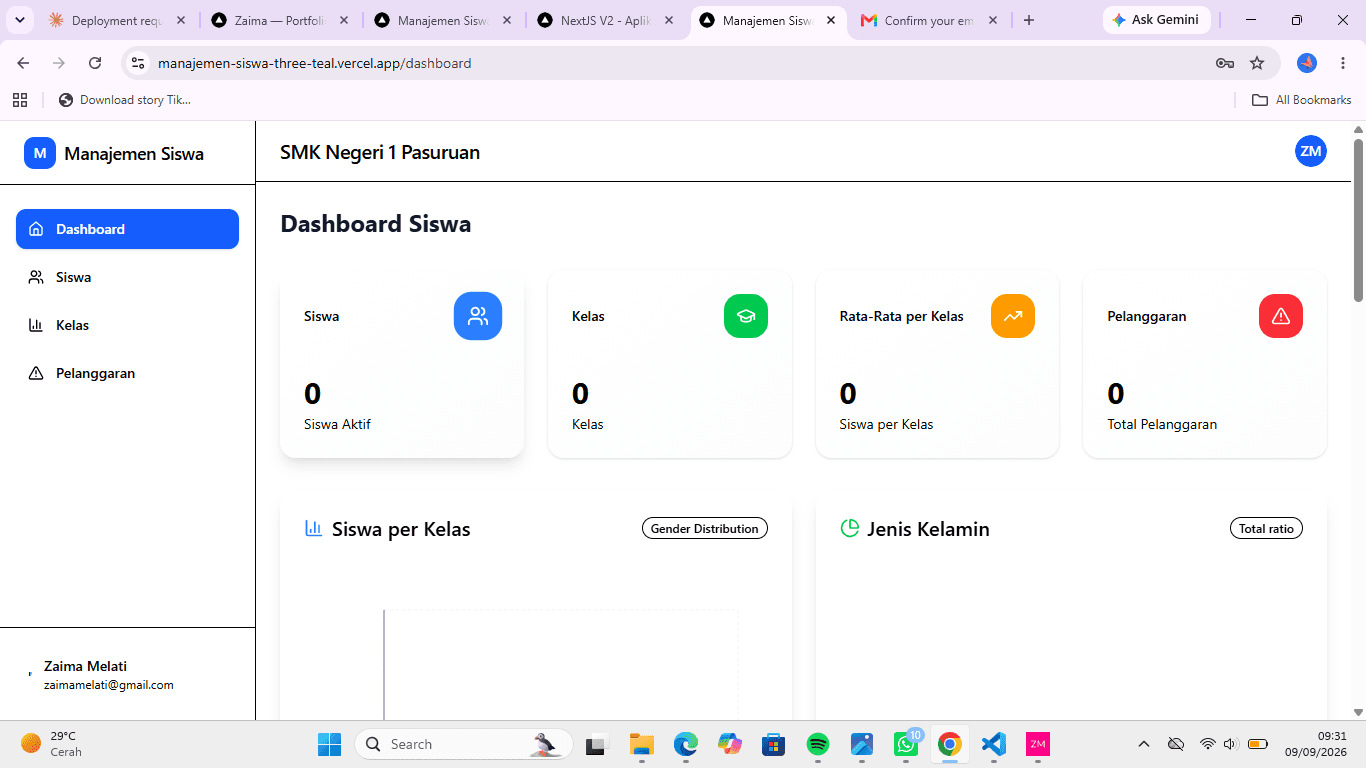1366x768 pixels.
Task: Open the Pelanggaran sidebar item
Action: click(127, 373)
